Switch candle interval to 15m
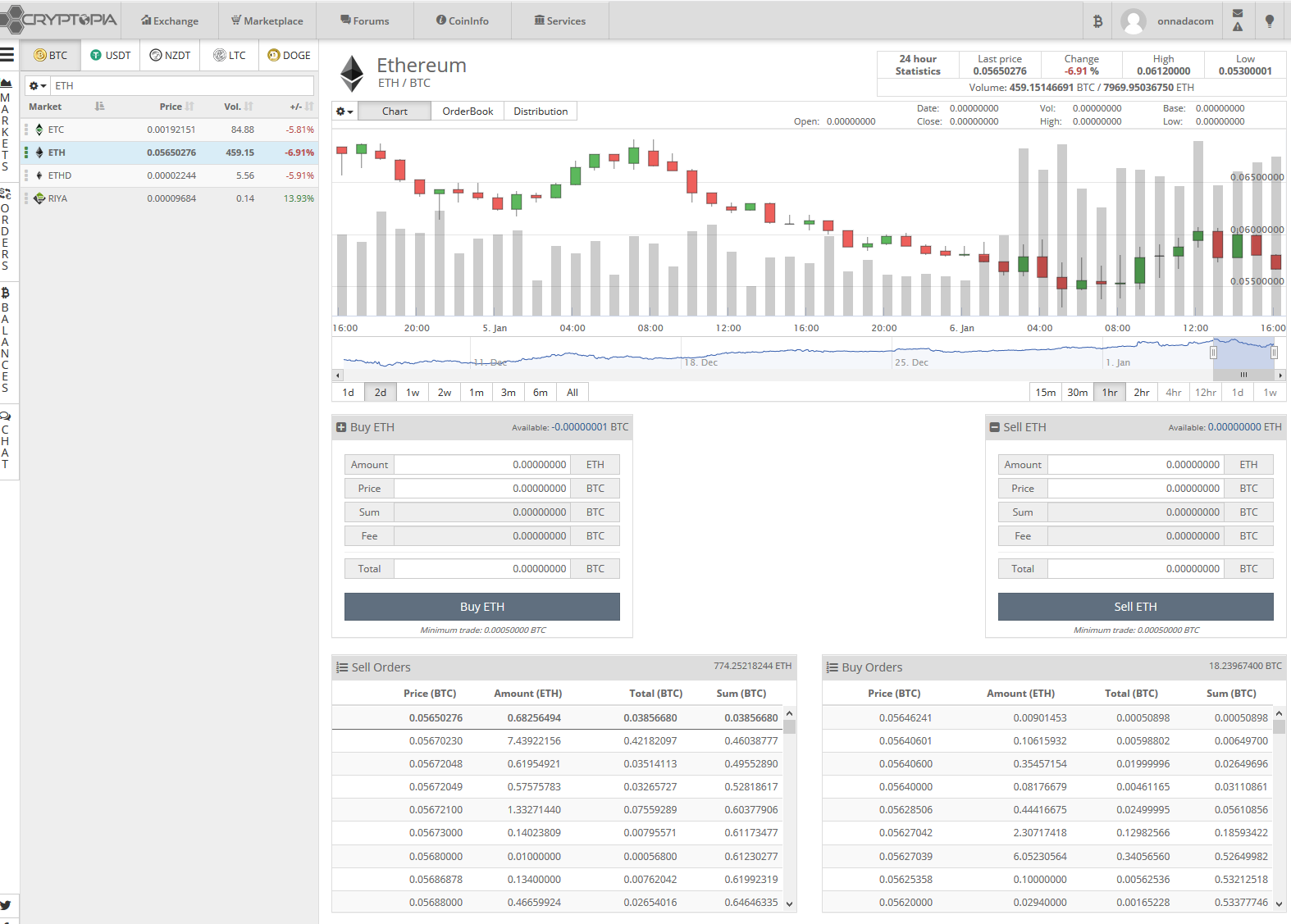Image resolution: width=1291 pixels, height=924 pixels. (x=1045, y=393)
